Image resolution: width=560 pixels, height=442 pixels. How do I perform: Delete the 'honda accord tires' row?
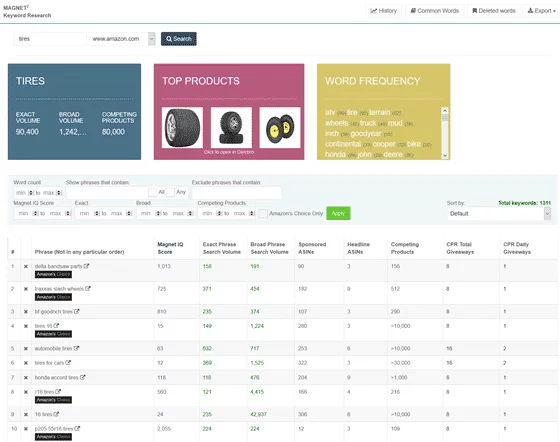(26, 377)
